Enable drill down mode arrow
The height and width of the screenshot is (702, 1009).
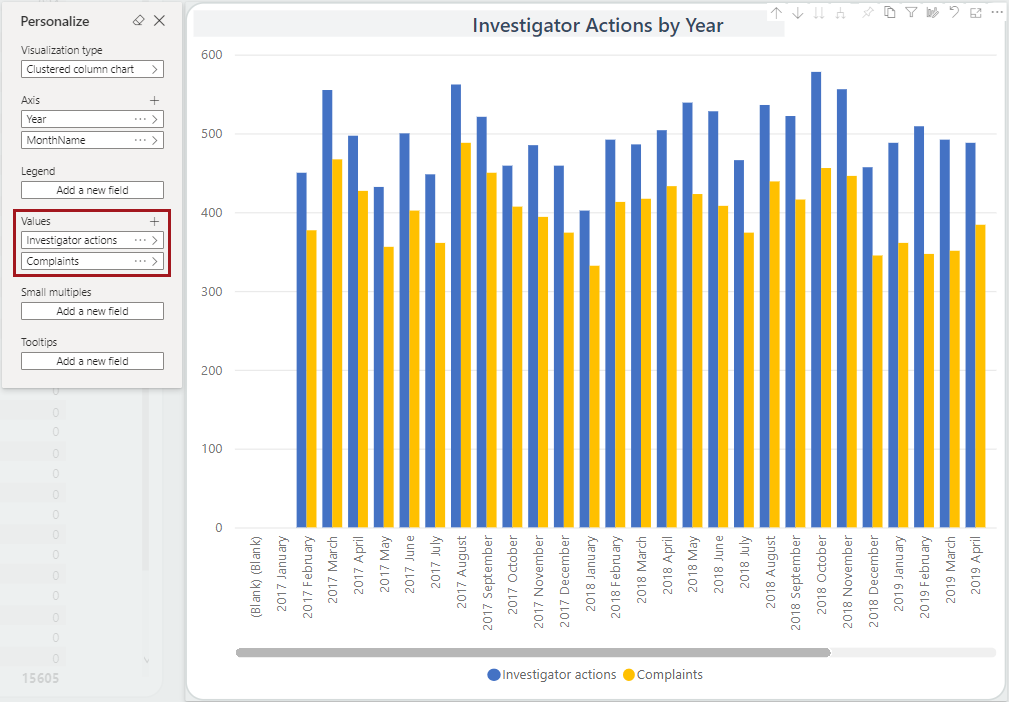point(798,13)
